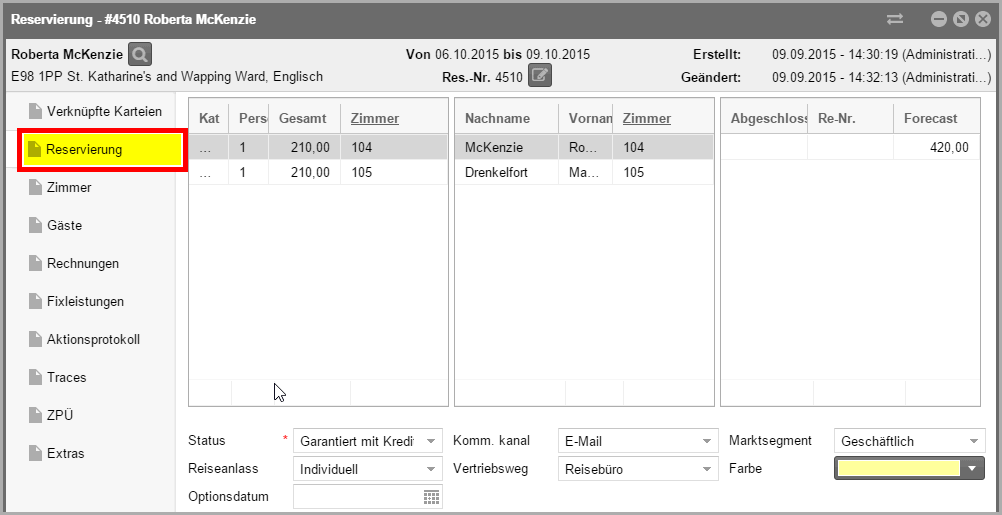Screen dimensions: 1002x515
Task: Open the yellow Farbe color picker
Action: [972, 469]
